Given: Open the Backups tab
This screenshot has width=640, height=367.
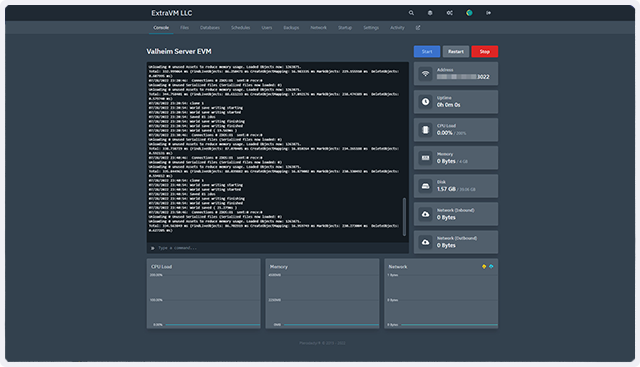Looking at the screenshot, I should (291, 28).
